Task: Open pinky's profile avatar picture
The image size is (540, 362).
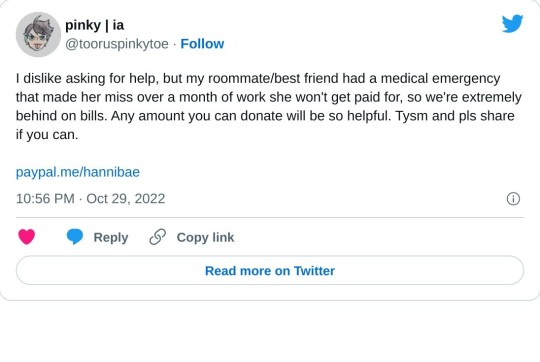Action: [38, 34]
